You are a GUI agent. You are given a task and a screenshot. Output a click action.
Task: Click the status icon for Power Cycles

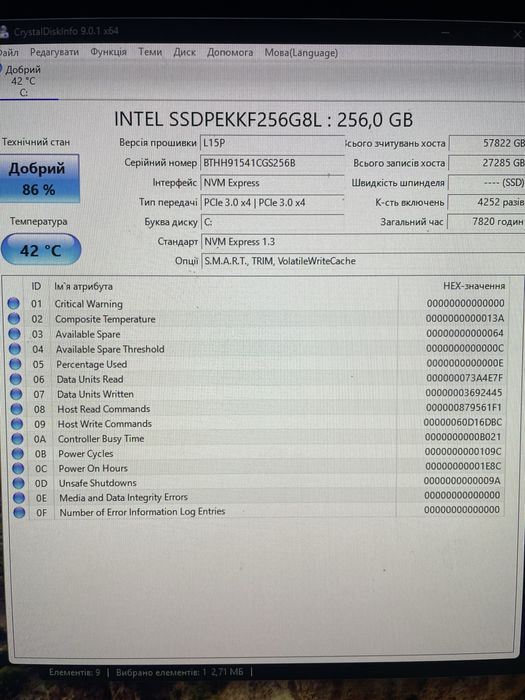pos(18,454)
